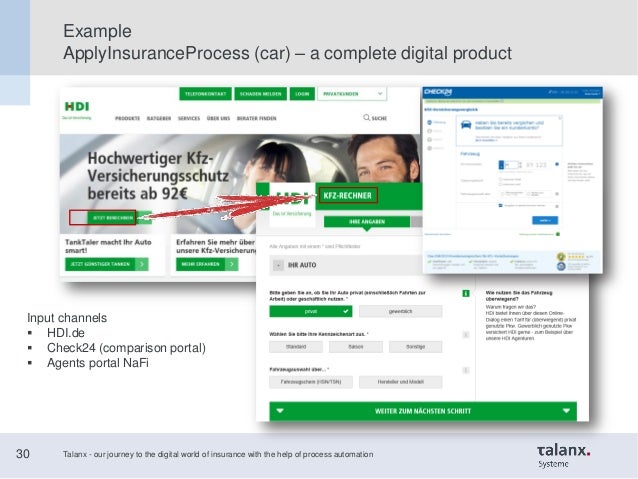Open the ÜBER UNS menu
Screen dimensions: 638x479
[218, 118]
